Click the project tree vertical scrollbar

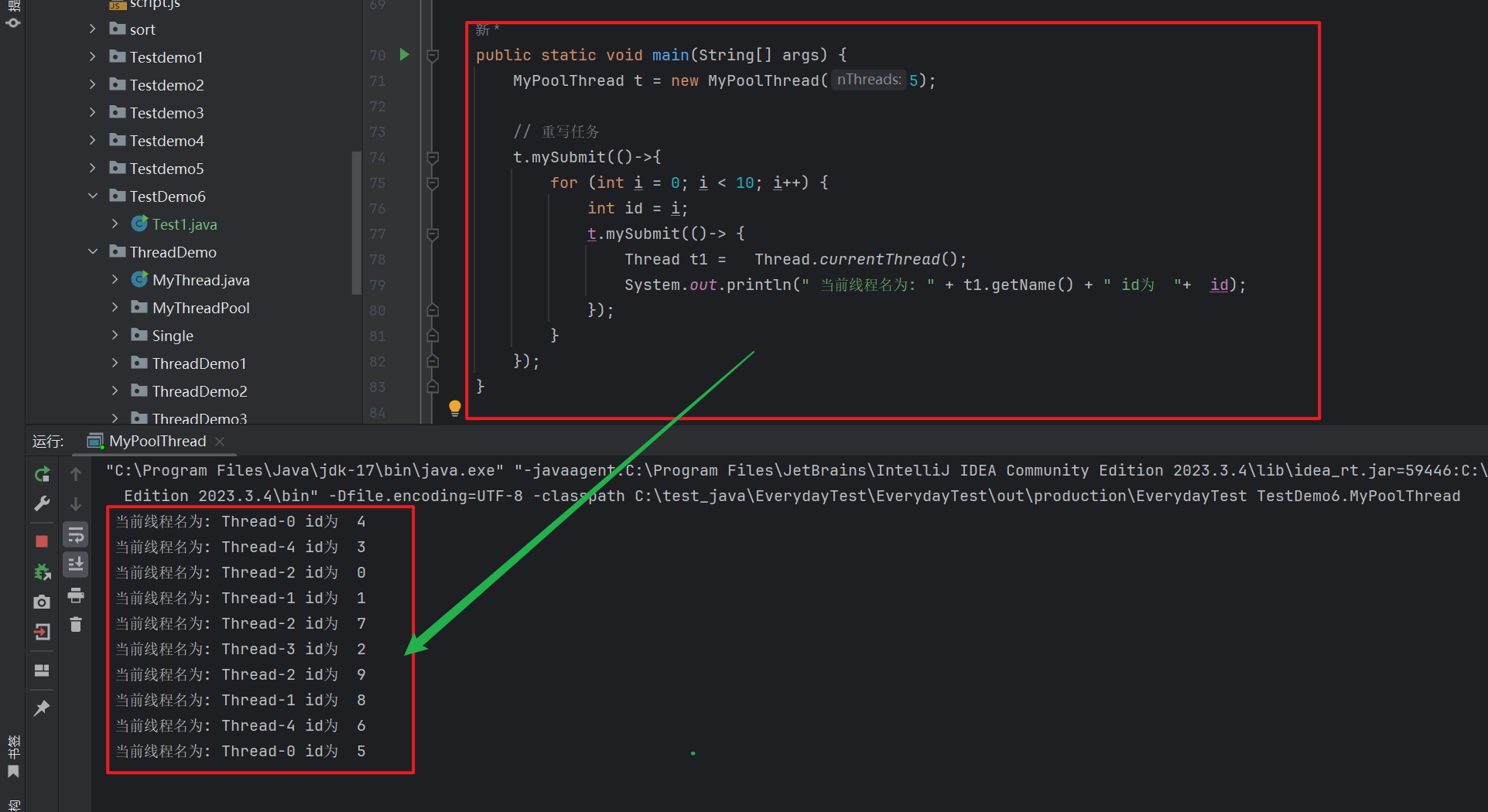(x=356, y=223)
